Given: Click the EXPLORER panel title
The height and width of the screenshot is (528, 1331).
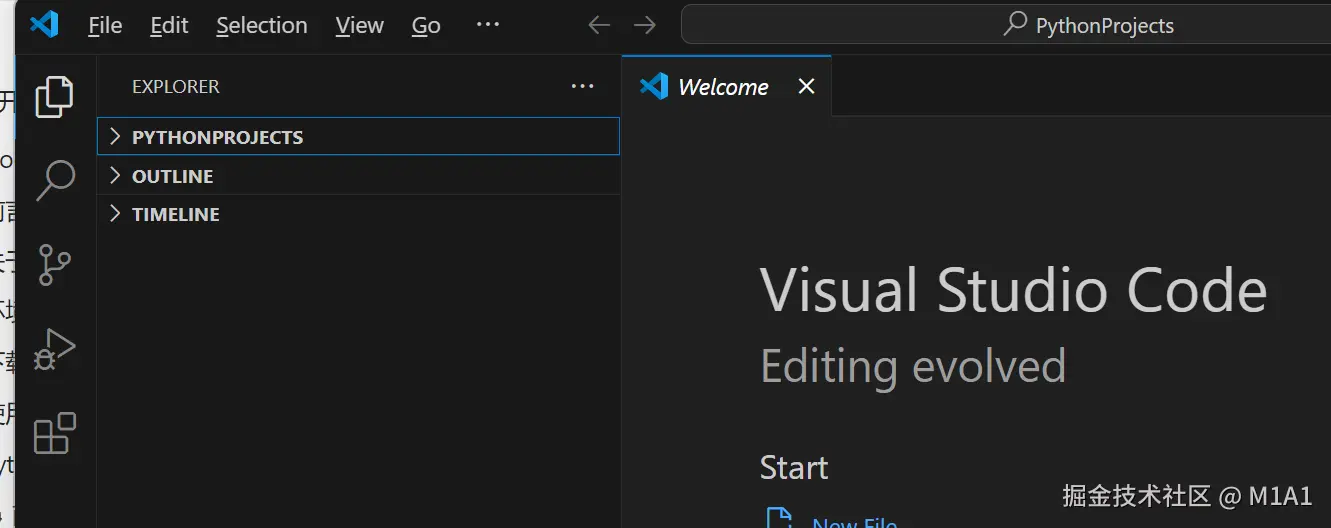Looking at the screenshot, I should click(x=176, y=87).
